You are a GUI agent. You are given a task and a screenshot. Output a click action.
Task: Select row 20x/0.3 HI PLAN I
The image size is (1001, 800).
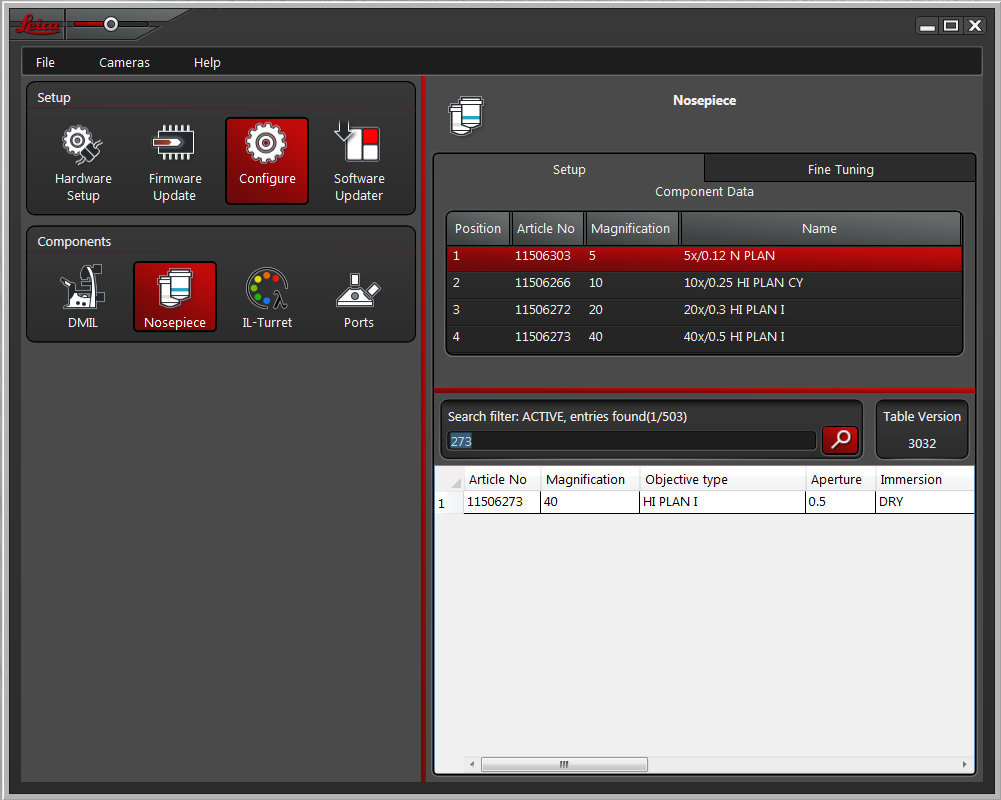pyautogui.click(x=704, y=310)
